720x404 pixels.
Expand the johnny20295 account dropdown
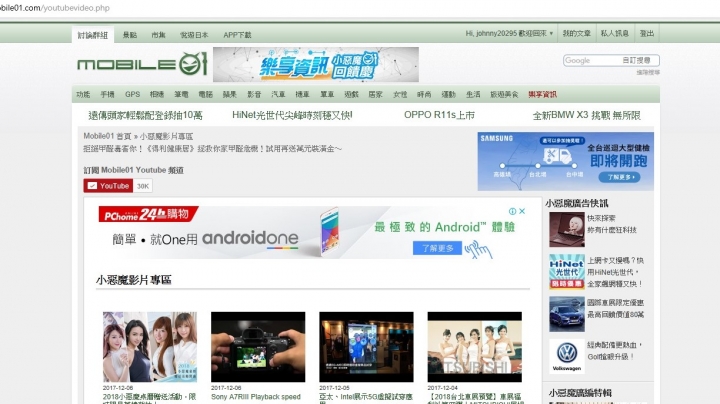tap(509, 34)
